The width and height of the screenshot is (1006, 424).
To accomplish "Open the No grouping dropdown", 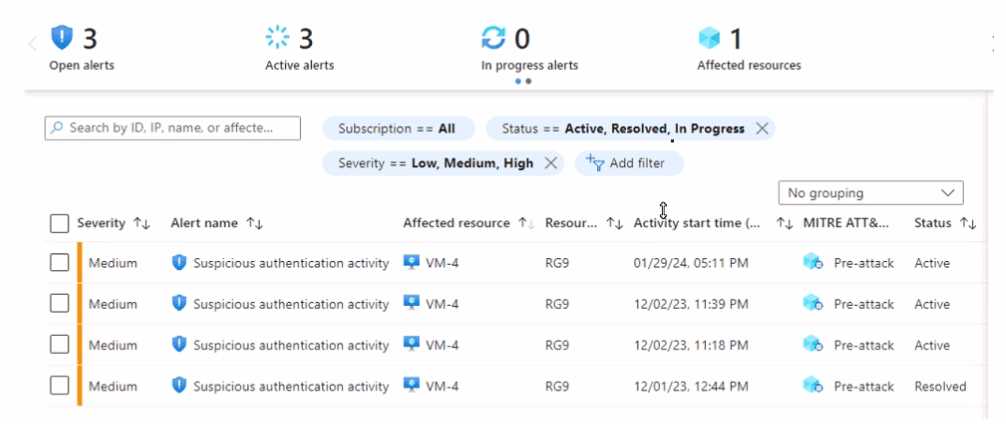I will (x=870, y=193).
